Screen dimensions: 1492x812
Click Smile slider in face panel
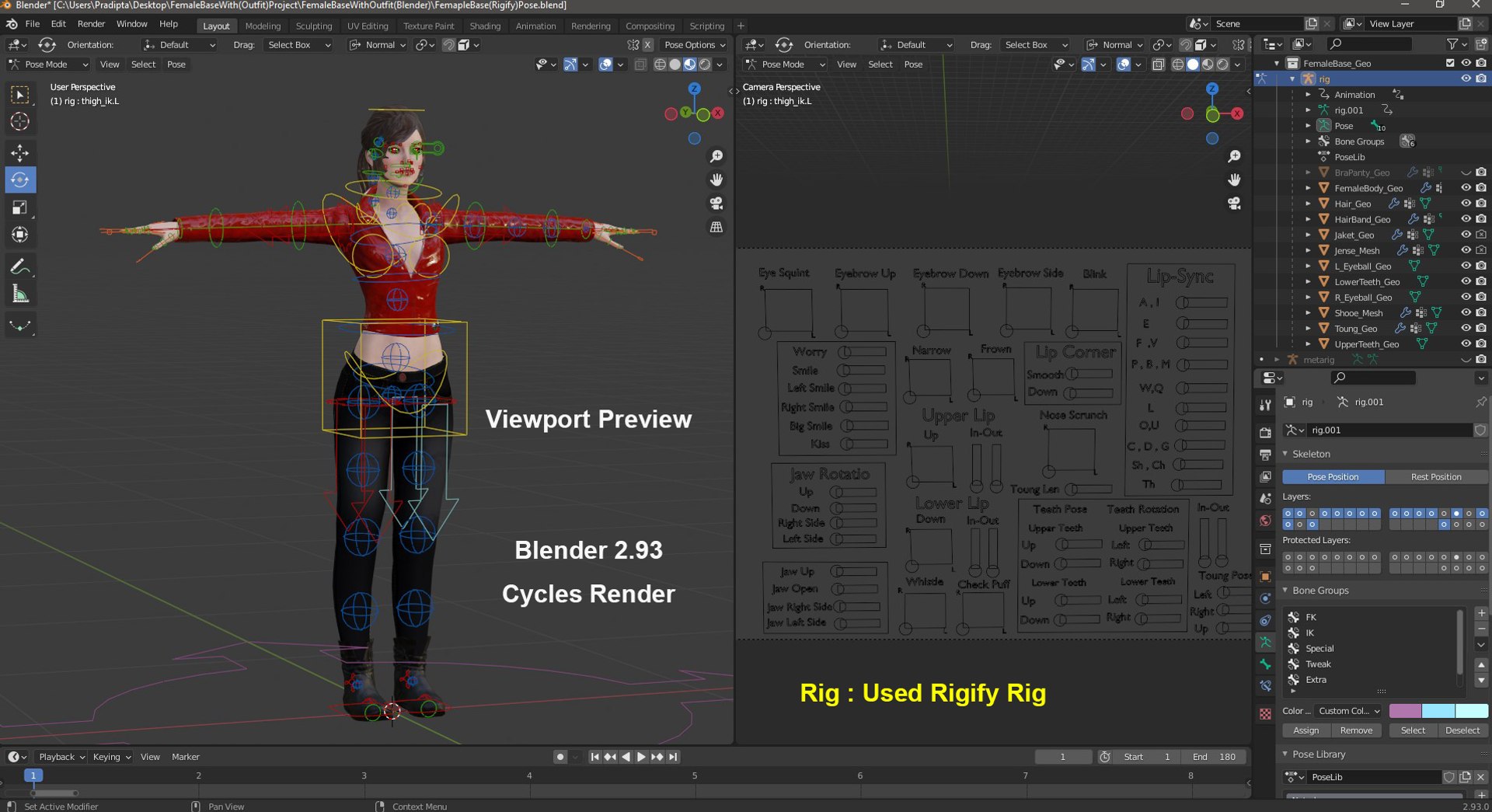pos(863,371)
